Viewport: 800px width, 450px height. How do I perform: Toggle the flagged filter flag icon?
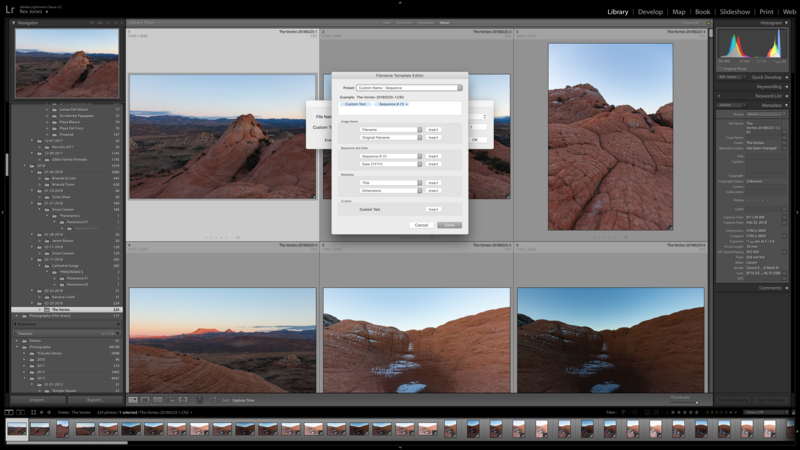click(x=623, y=412)
